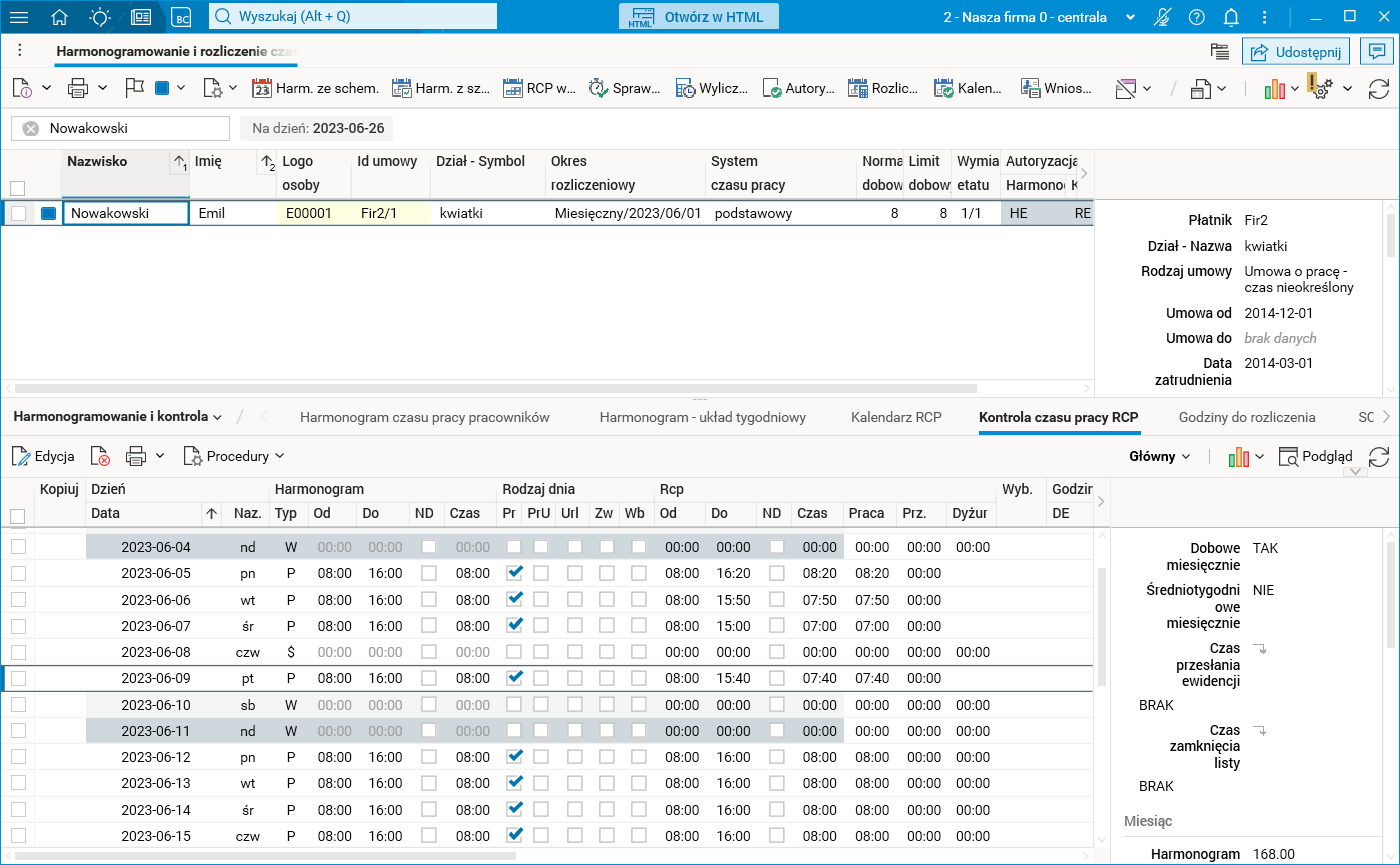
Task: Open Harmonogram - układ tygodniowy tab
Action: (702, 417)
